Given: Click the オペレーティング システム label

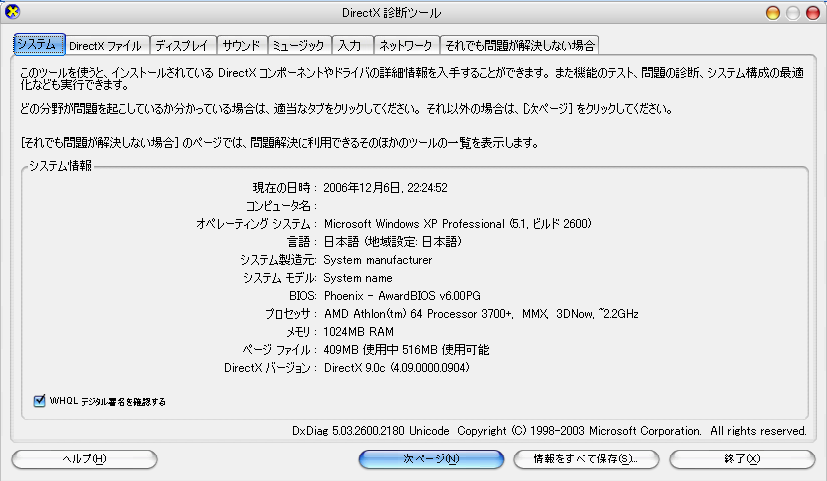Looking at the screenshot, I should coord(257,224).
